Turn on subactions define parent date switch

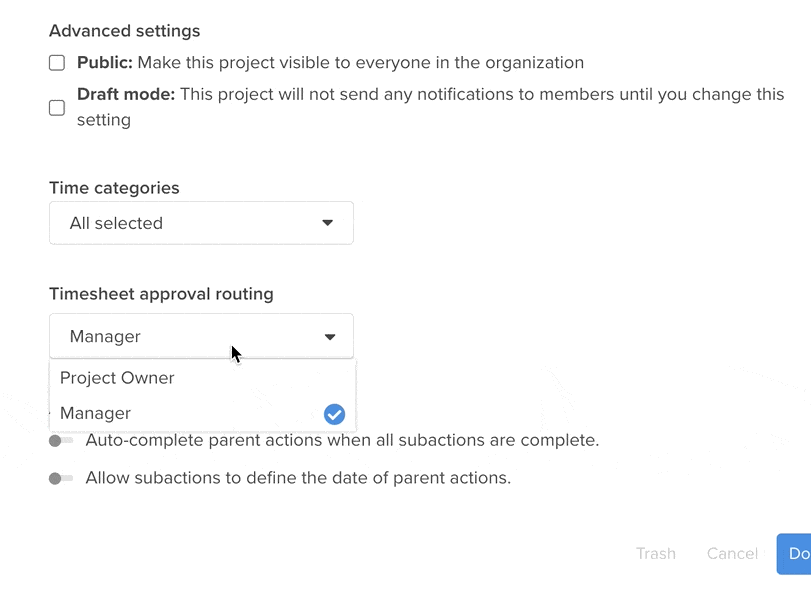61,479
